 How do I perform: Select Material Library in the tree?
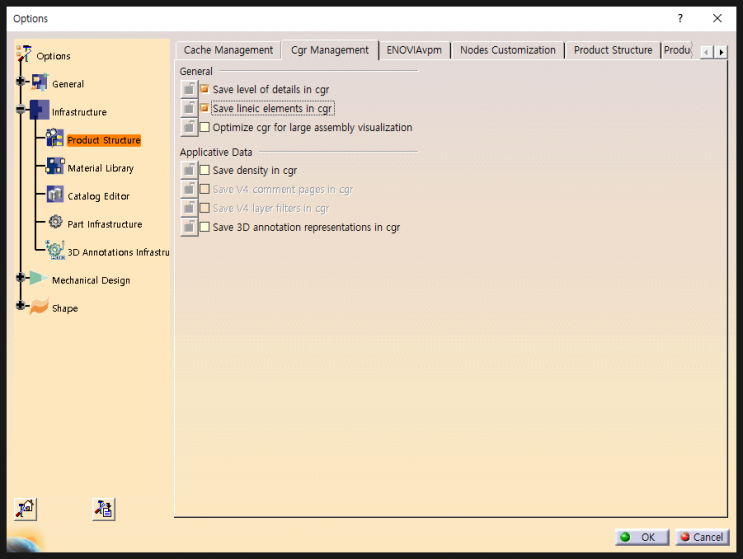pos(100,168)
